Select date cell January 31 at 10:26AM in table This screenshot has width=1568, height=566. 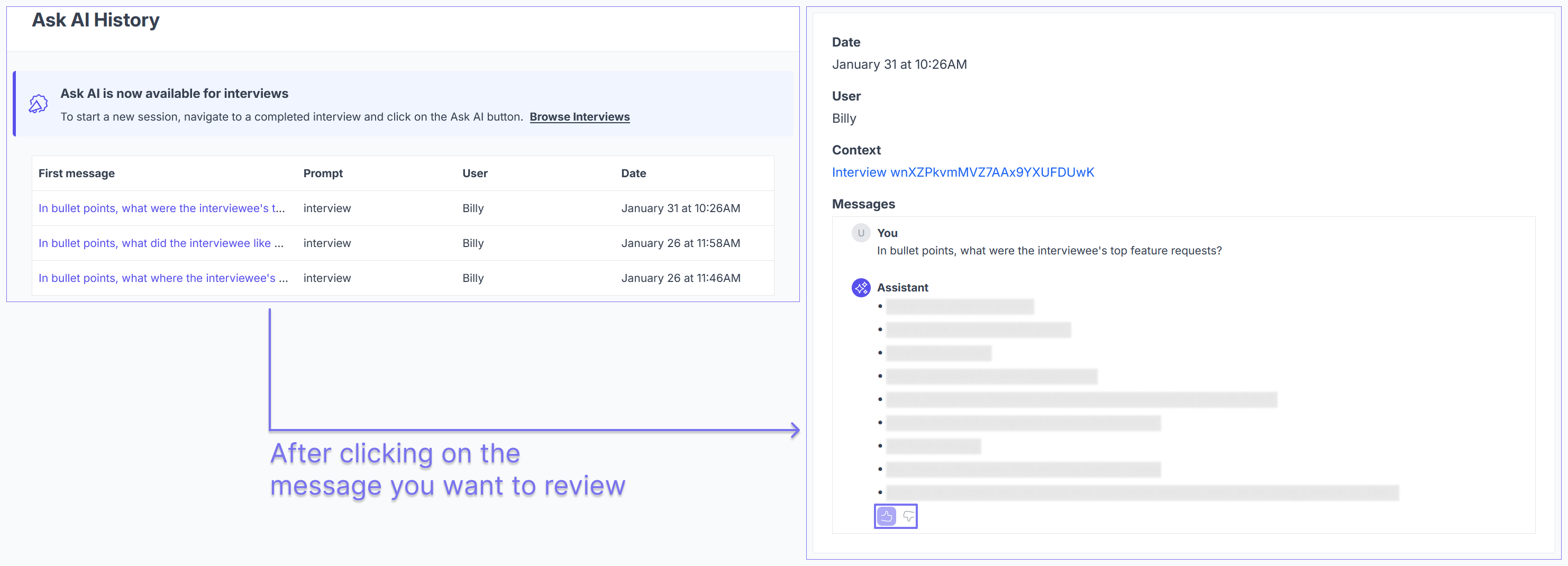(680, 208)
